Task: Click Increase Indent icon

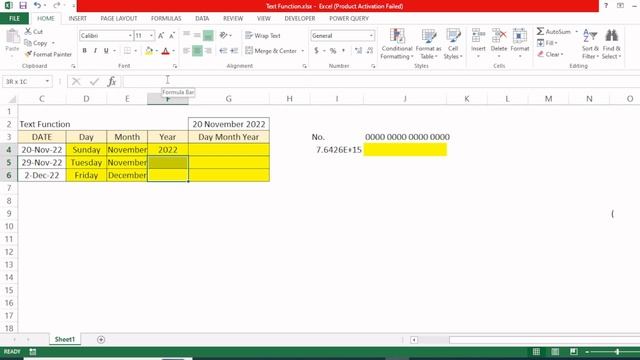Action: [x=234, y=51]
